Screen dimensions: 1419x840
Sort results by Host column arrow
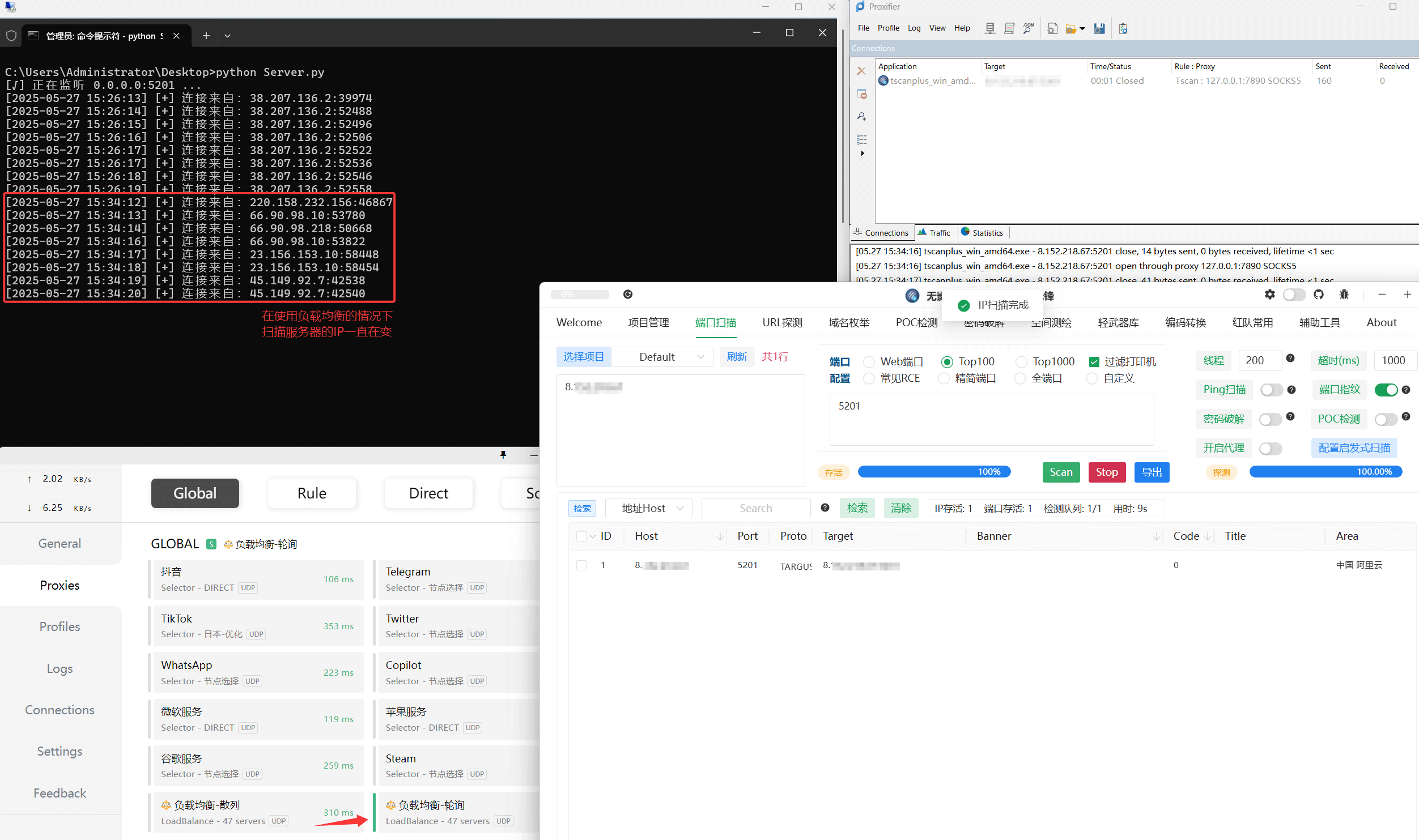pyautogui.click(x=720, y=536)
